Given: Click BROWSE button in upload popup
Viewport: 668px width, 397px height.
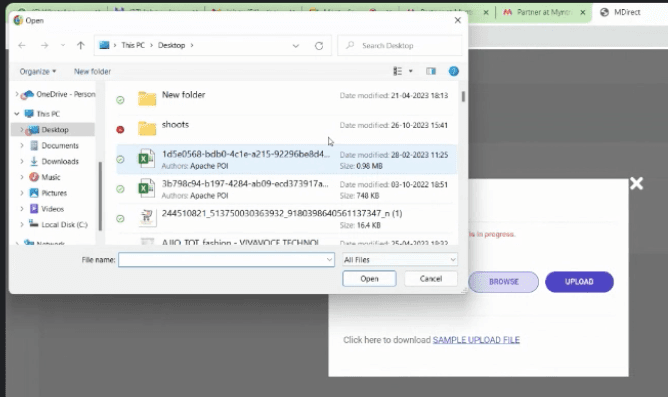Looking at the screenshot, I should click(504, 282).
